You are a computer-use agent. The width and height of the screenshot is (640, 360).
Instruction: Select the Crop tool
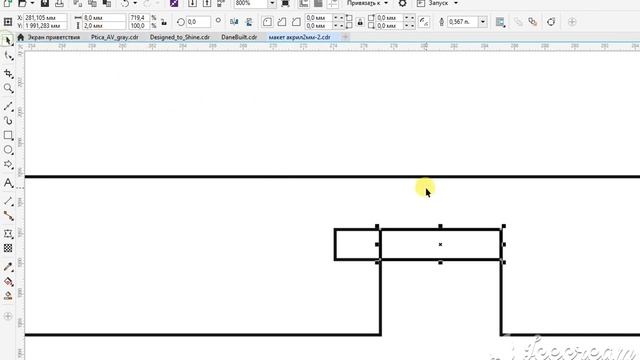coord(8,73)
